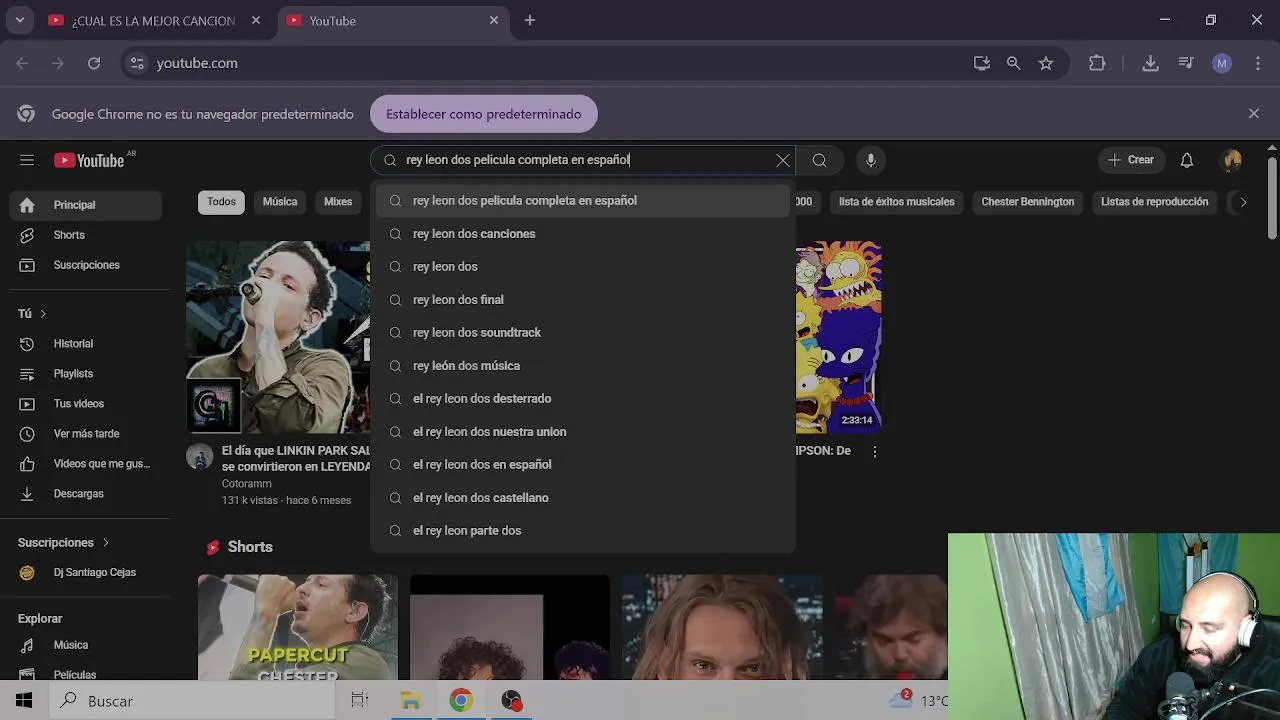Click the magnifier search button
Screen dimensions: 1280x720
[x=819, y=160]
